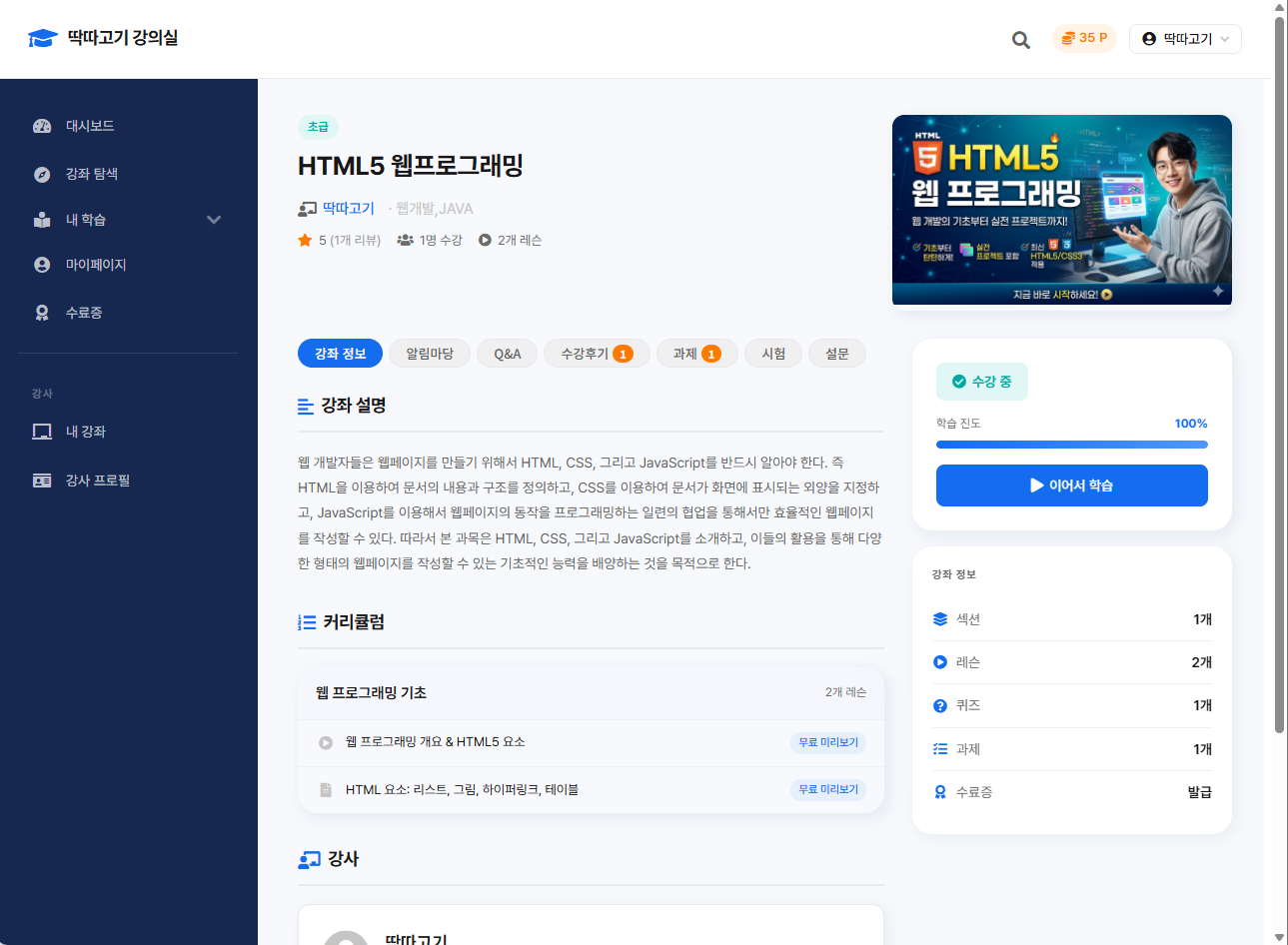
Task: Open 무료 미리보기 for the HTML 요소 lesson
Action: click(x=827, y=789)
